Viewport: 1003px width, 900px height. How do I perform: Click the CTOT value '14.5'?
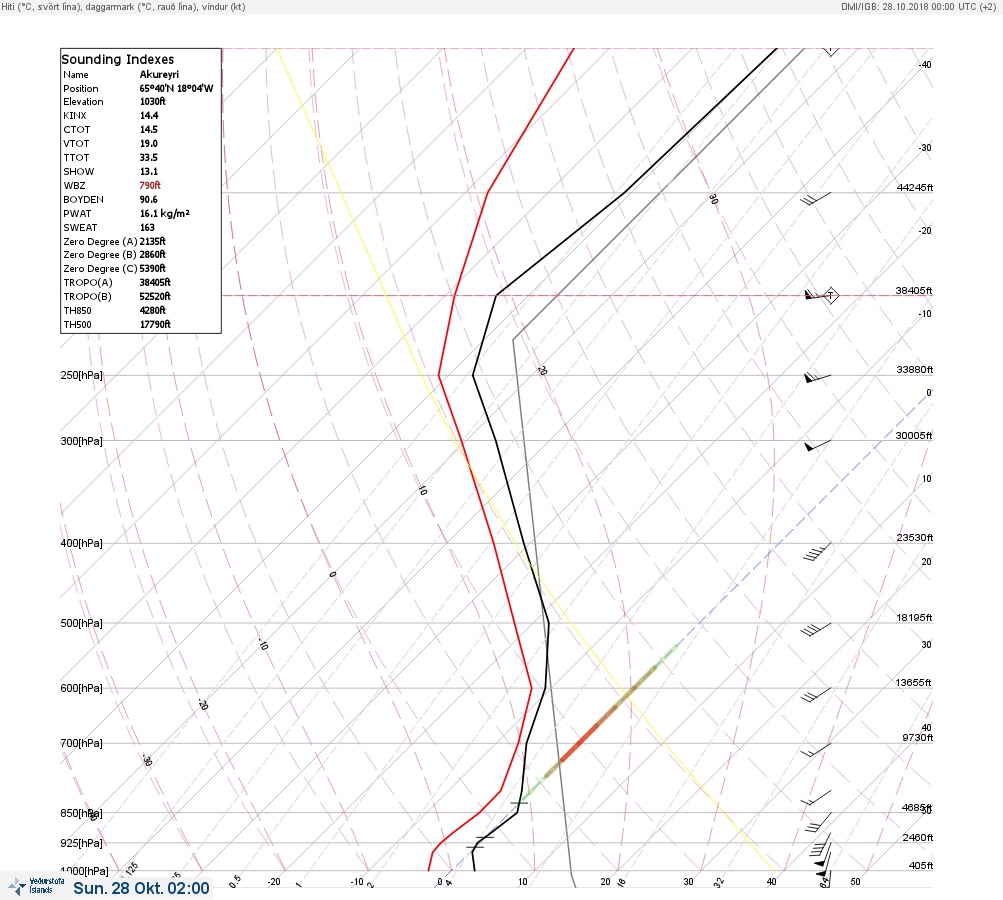(x=149, y=129)
